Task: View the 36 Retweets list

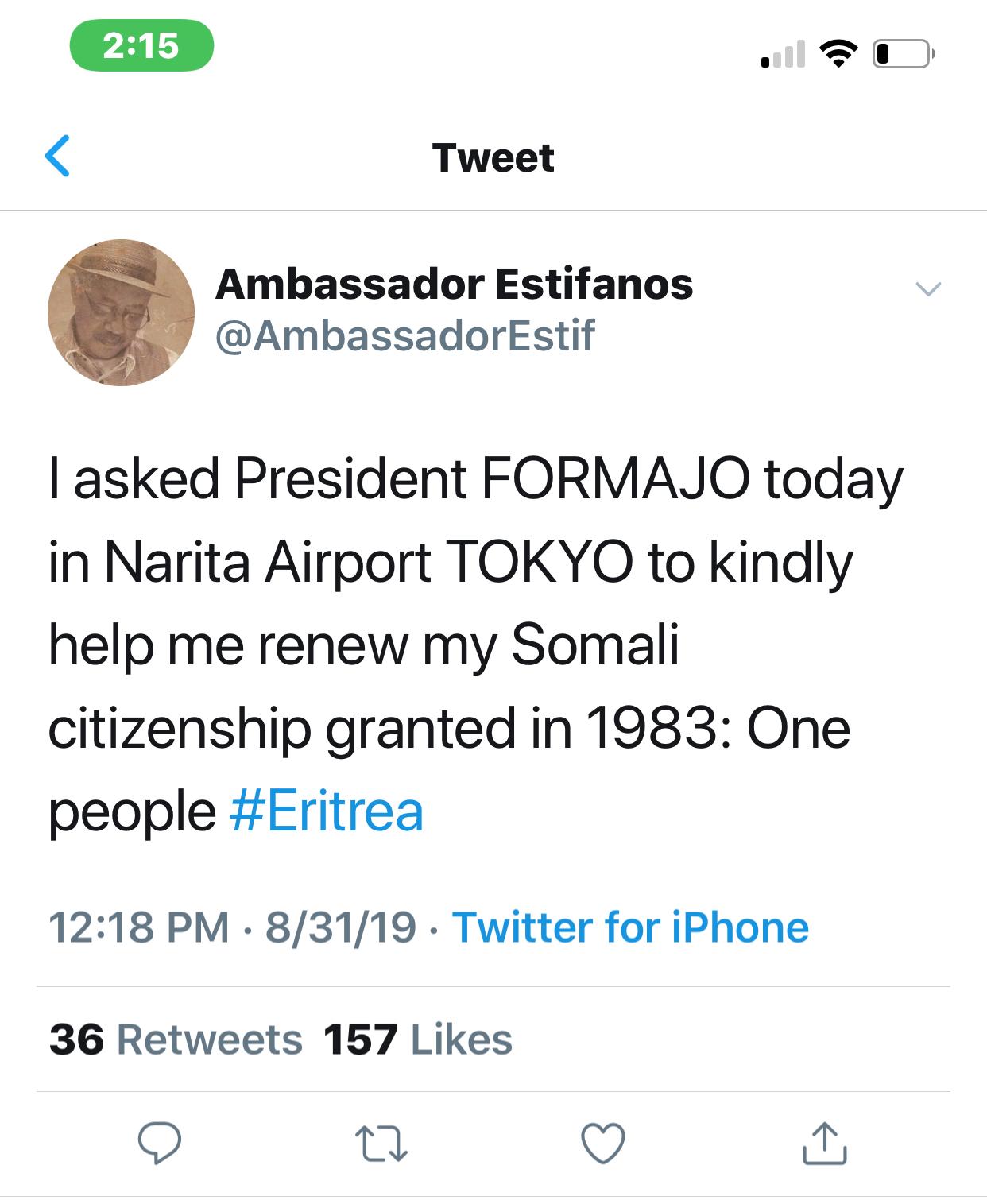Action: [176, 1039]
